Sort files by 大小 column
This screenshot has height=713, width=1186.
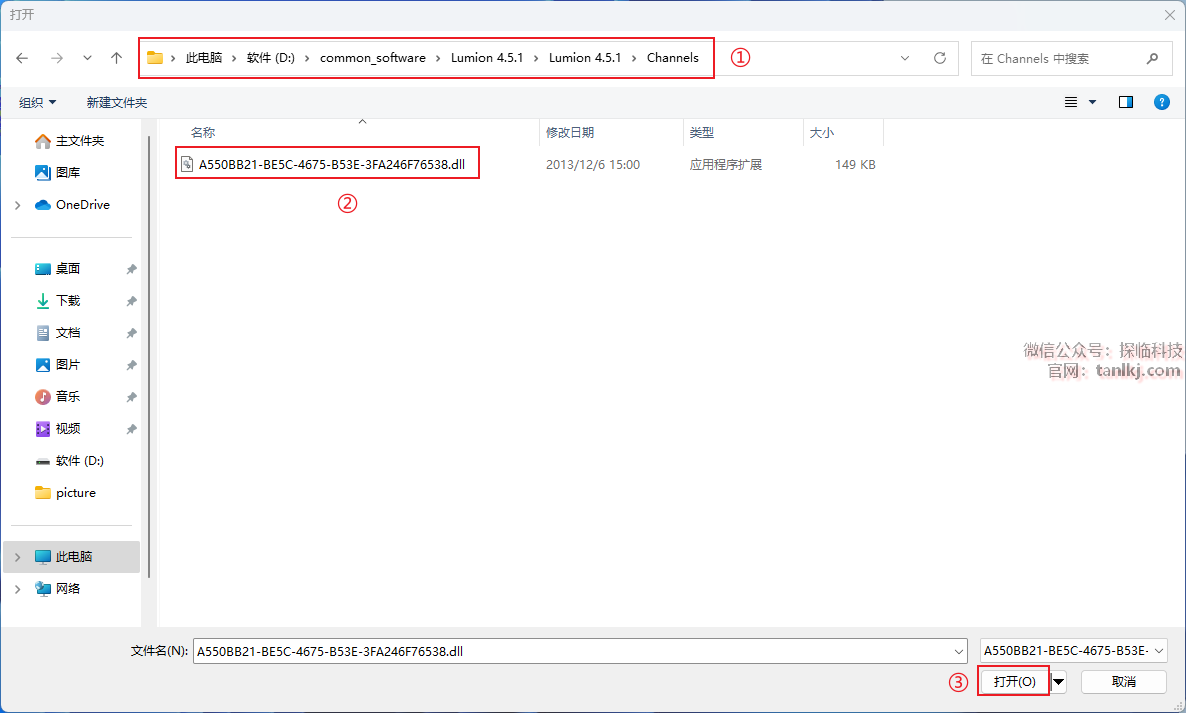[821, 132]
